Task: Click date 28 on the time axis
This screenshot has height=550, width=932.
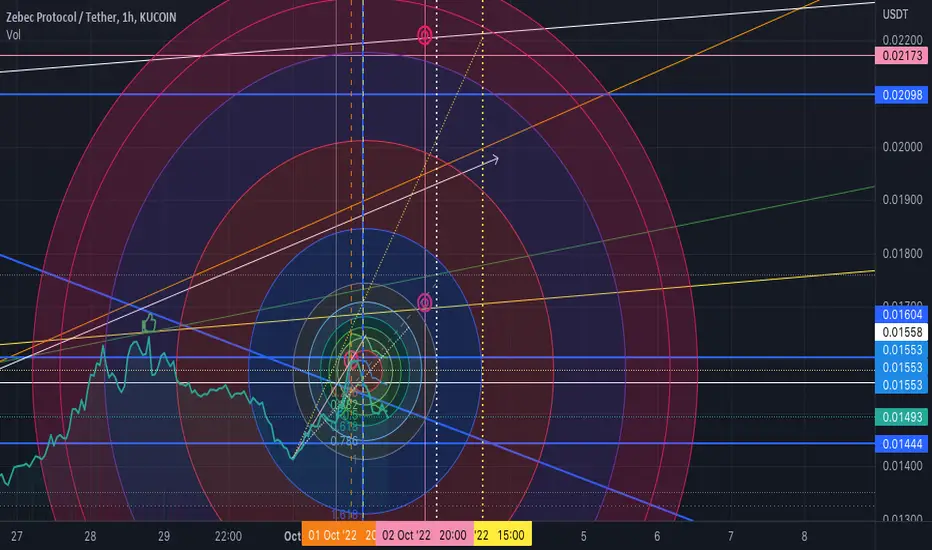Action: [x=90, y=536]
